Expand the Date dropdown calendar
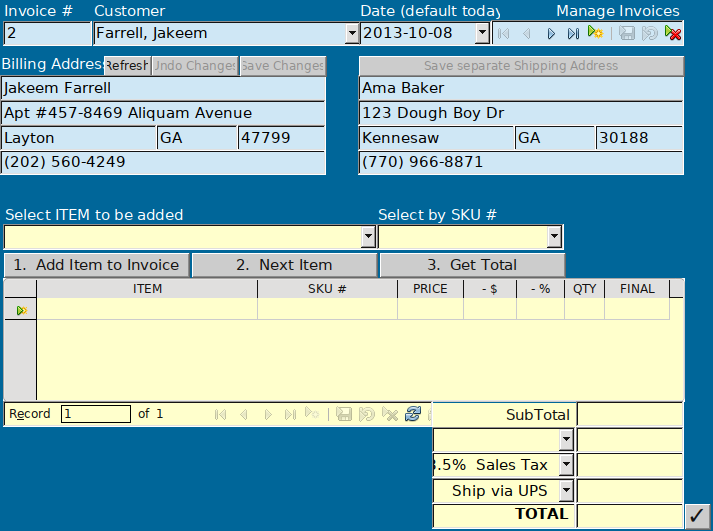The width and height of the screenshot is (713, 531). tap(482, 33)
